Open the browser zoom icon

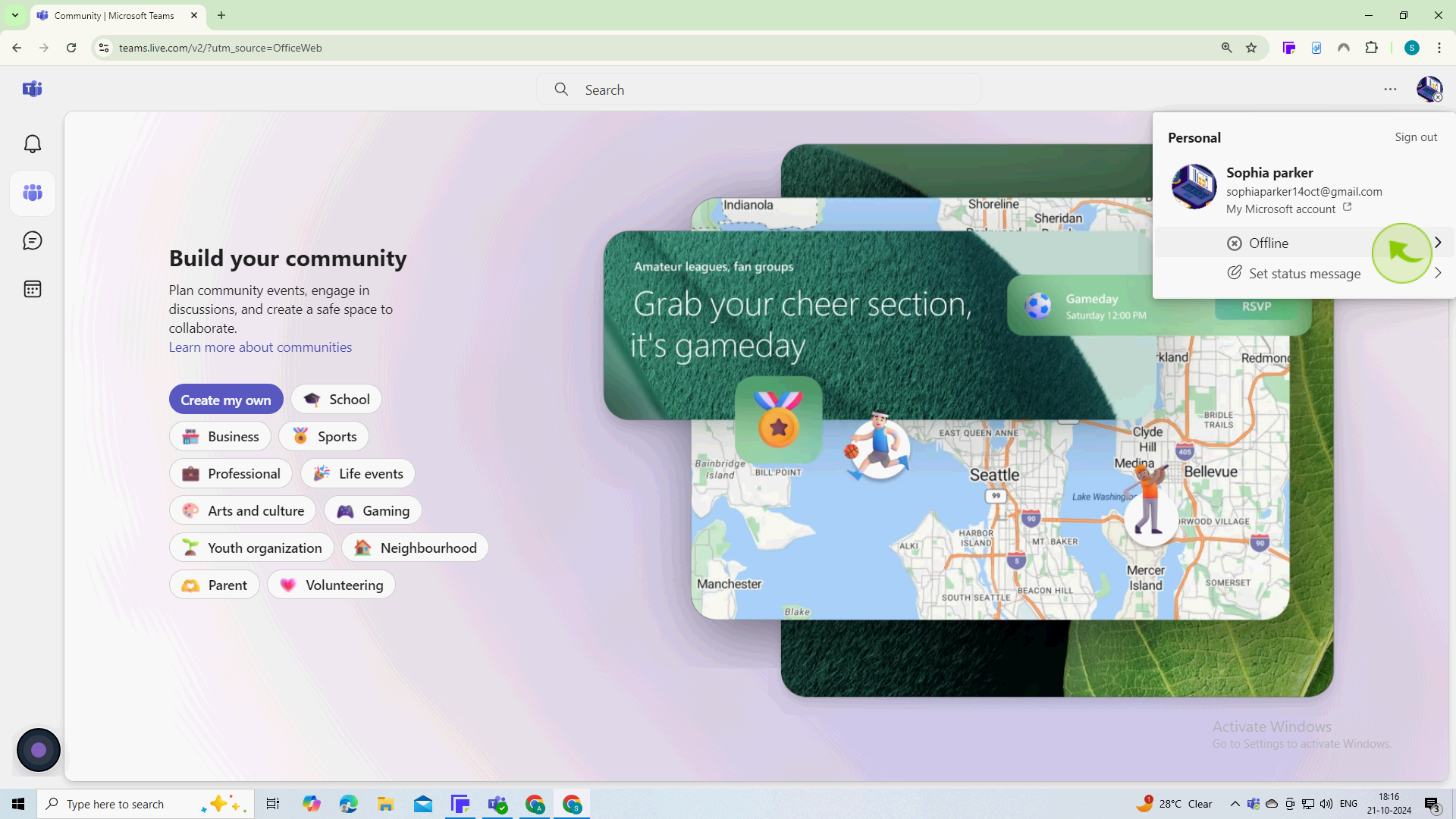pyautogui.click(x=1226, y=48)
